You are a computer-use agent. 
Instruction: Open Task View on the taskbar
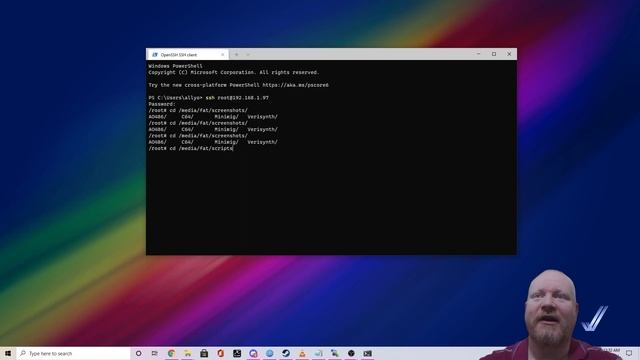[155, 353]
